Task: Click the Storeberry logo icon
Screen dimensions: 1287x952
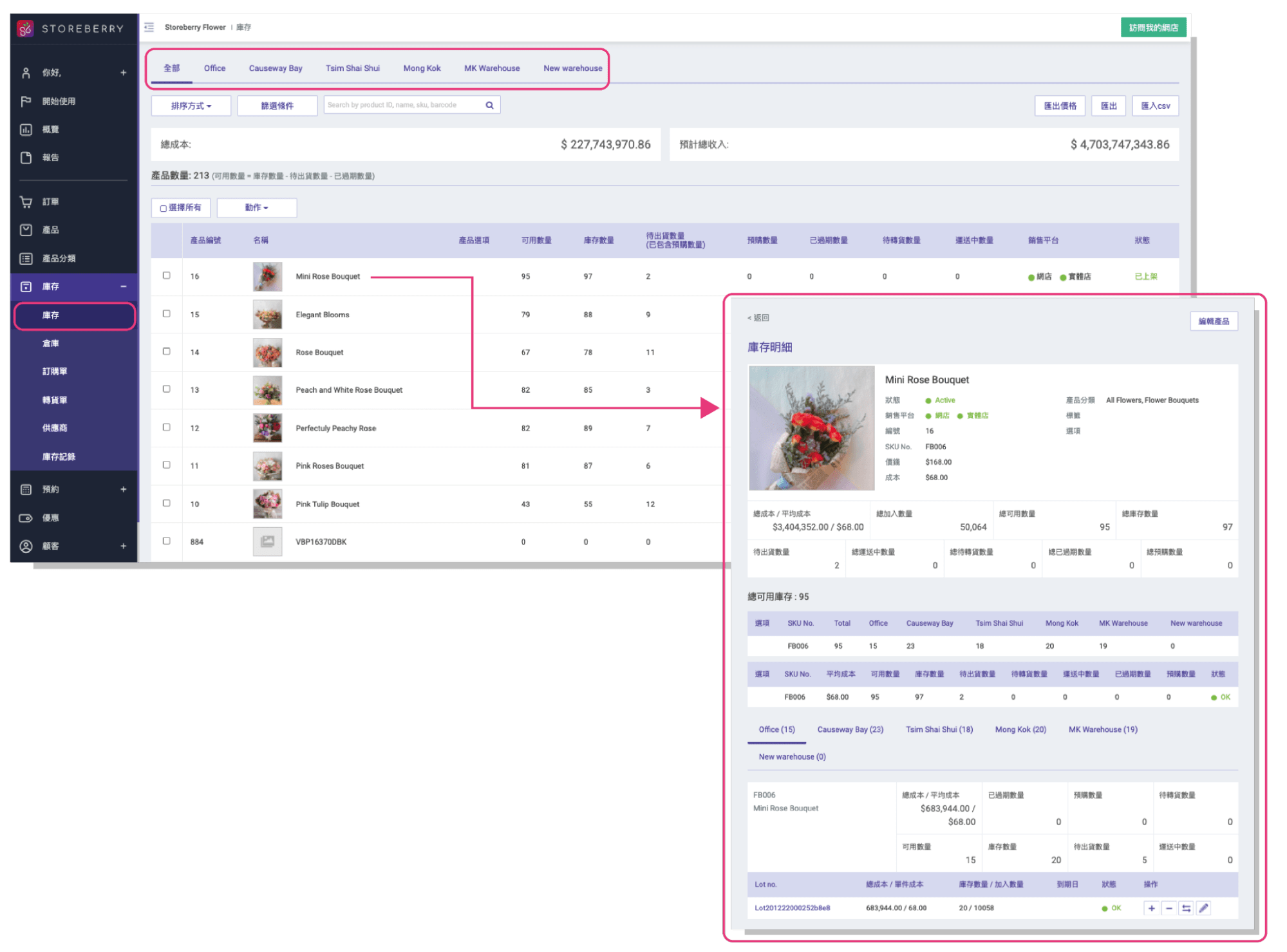Action: [25, 28]
